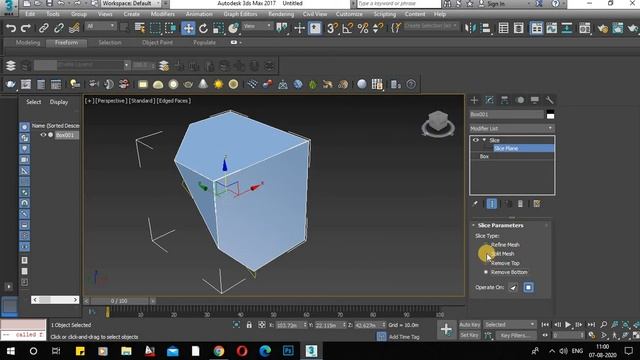
Task: Click the cone primitive icon in toolbar
Action: click(x=203, y=84)
